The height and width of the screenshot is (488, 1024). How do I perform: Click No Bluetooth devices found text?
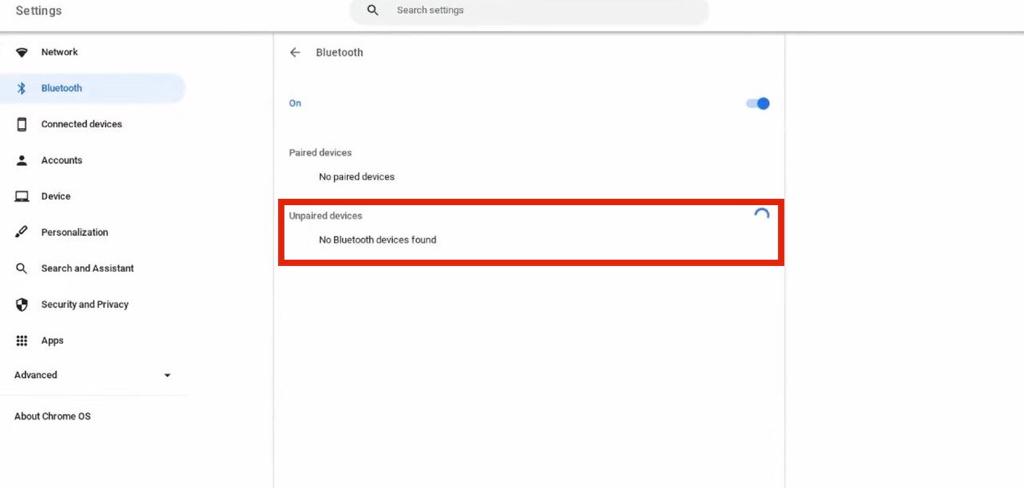[377, 240]
